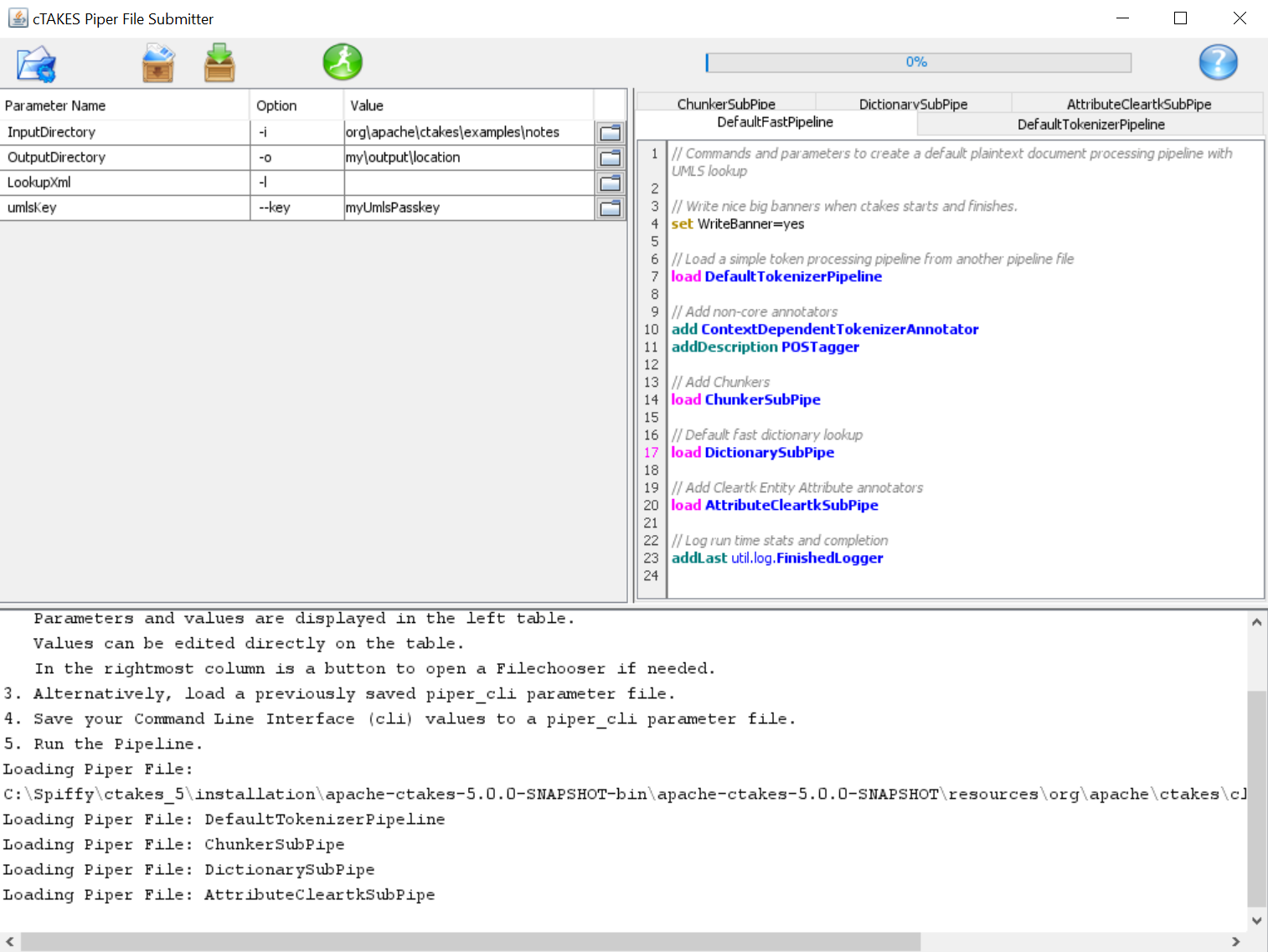Click the log panel's scroll-down arrow
Image resolution: width=1268 pixels, height=952 pixels.
tap(1256, 919)
